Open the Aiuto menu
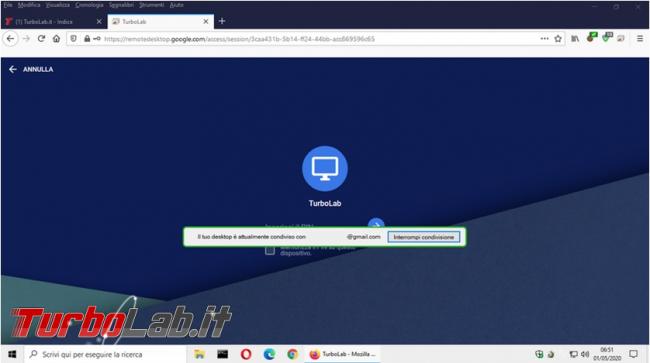Image resolution: width=650 pixels, height=363 pixels. coord(177,5)
